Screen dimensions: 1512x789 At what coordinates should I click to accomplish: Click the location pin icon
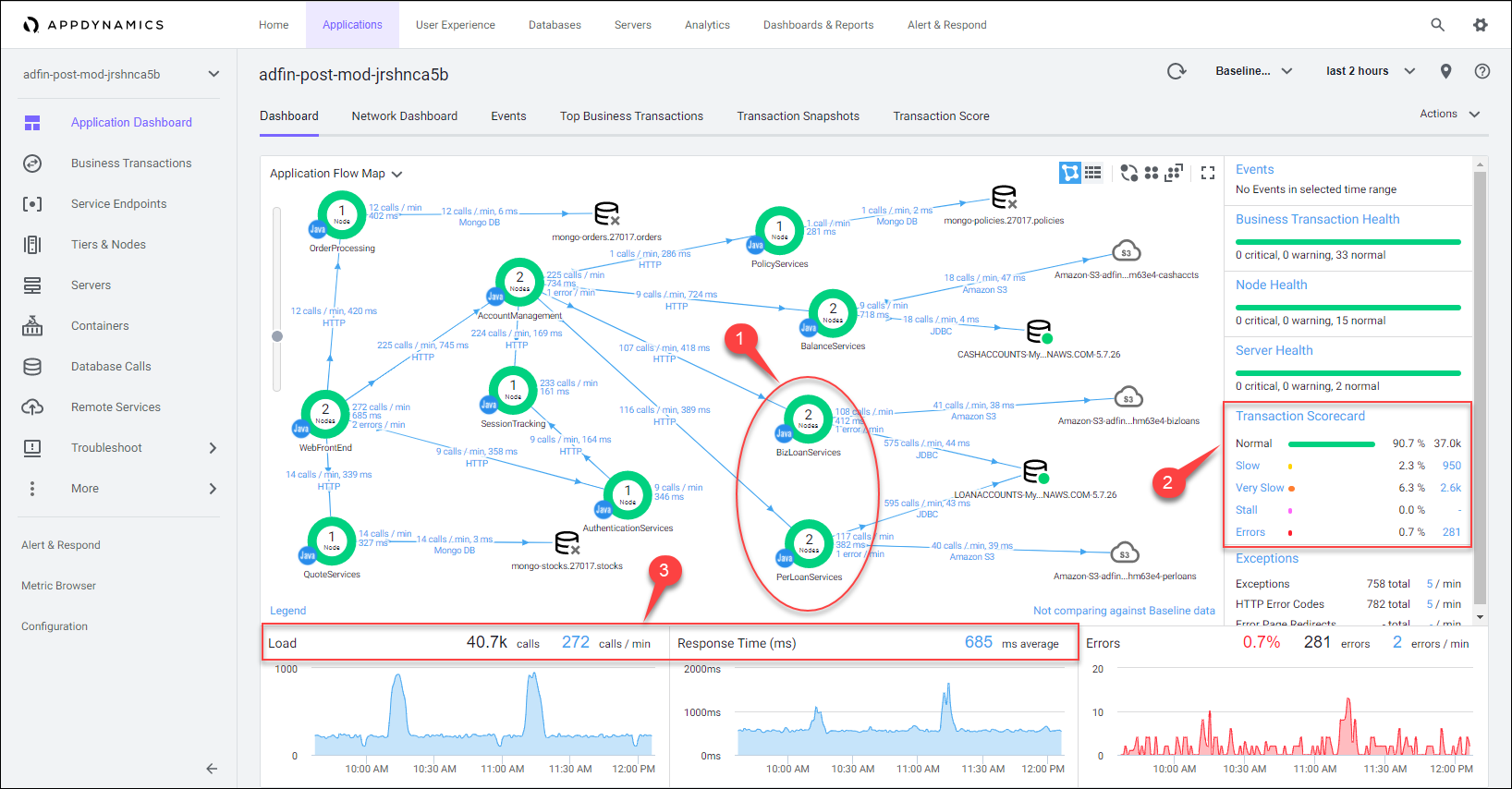pyautogui.click(x=1446, y=71)
